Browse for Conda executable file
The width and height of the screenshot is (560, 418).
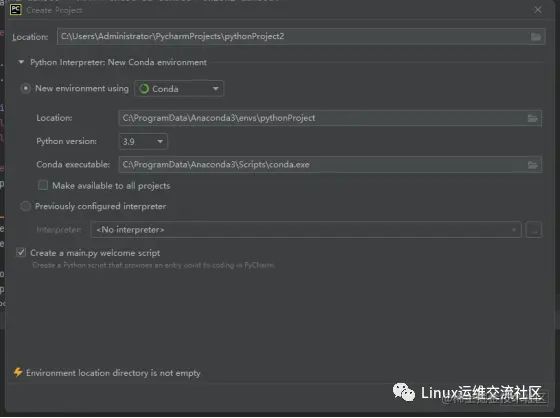pyautogui.click(x=532, y=165)
